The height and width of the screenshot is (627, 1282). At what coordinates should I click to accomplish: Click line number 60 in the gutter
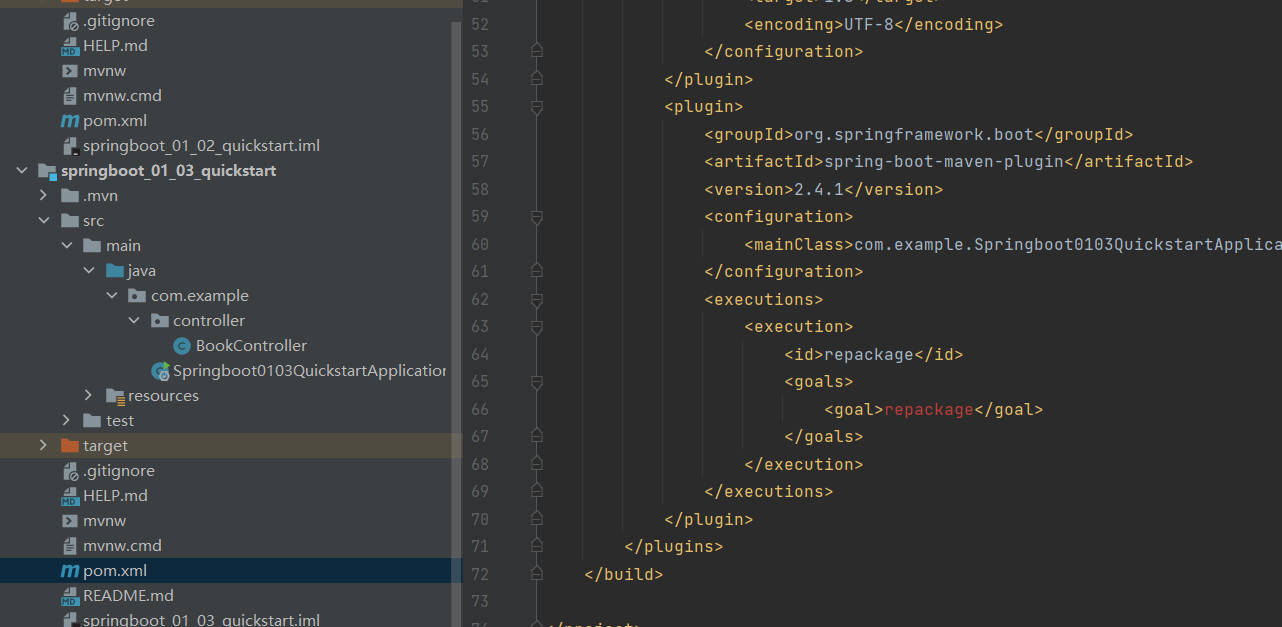pos(479,244)
